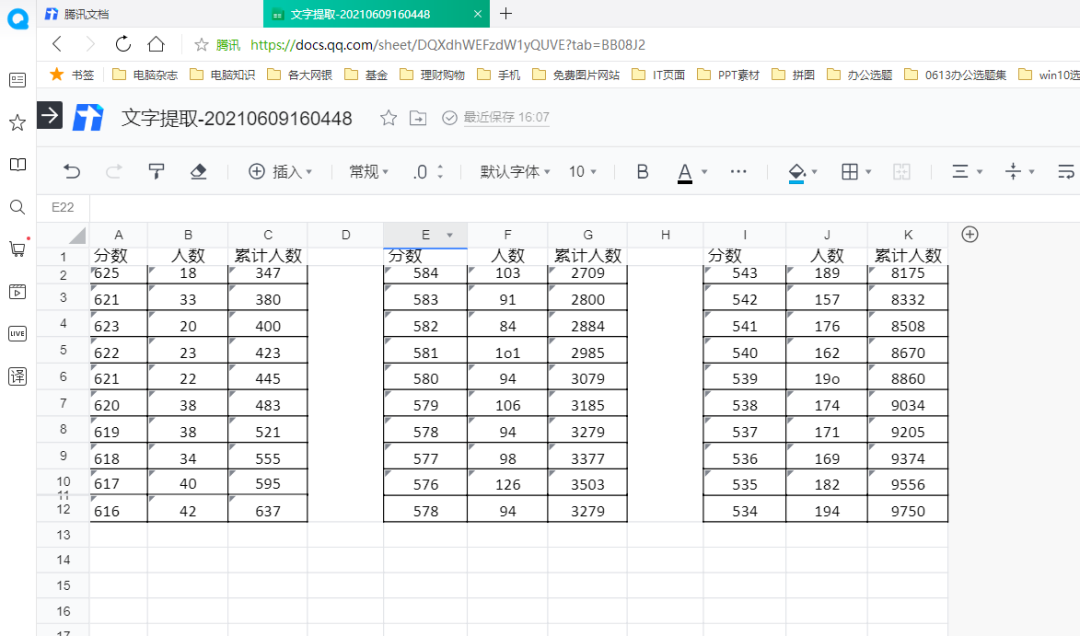Click the move to folder icon
The height and width of the screenshot is (636, 1080).
418,118
